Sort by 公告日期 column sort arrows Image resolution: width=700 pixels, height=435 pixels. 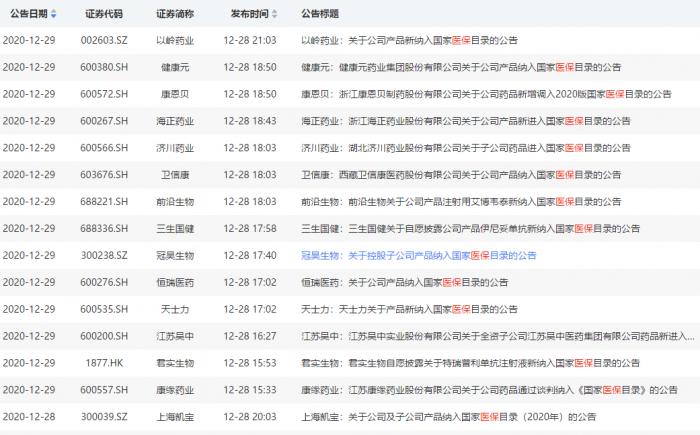coord(54,14)
